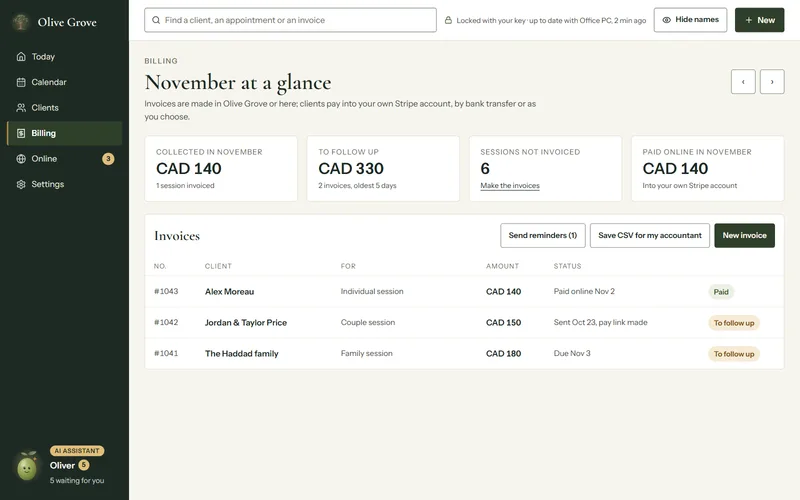Click the Online globe icon
800x500 pixels.
pyautogui.click(x=21, y=159)
